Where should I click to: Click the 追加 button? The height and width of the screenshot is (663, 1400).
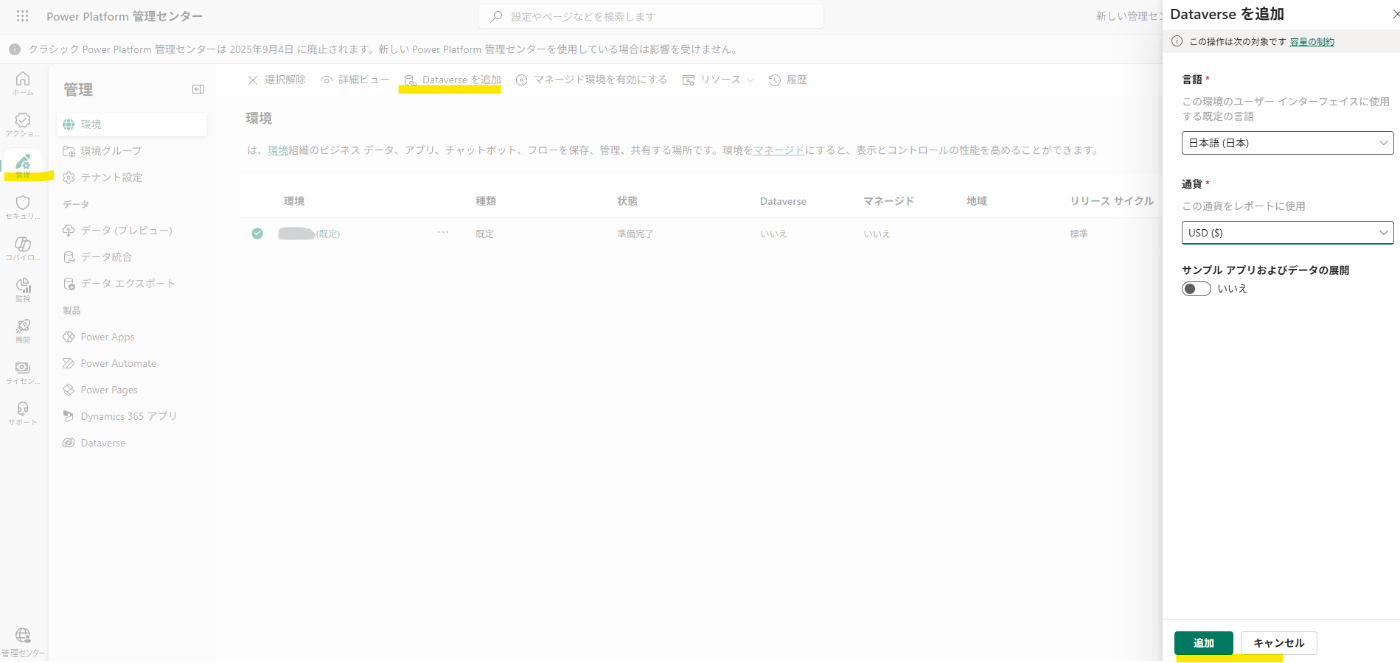tap(1203, 643)
